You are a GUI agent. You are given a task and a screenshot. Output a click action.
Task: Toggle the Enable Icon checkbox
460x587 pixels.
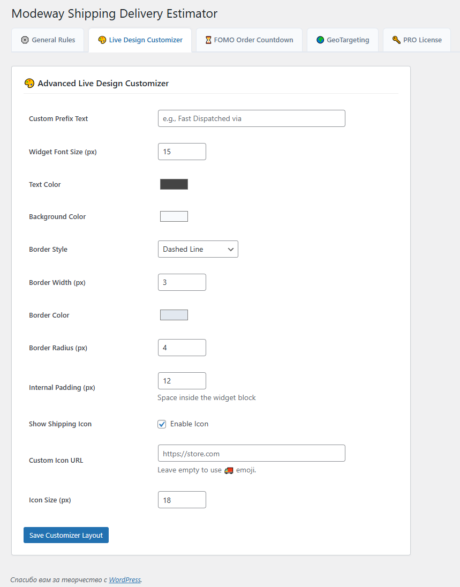click(162, 424)
